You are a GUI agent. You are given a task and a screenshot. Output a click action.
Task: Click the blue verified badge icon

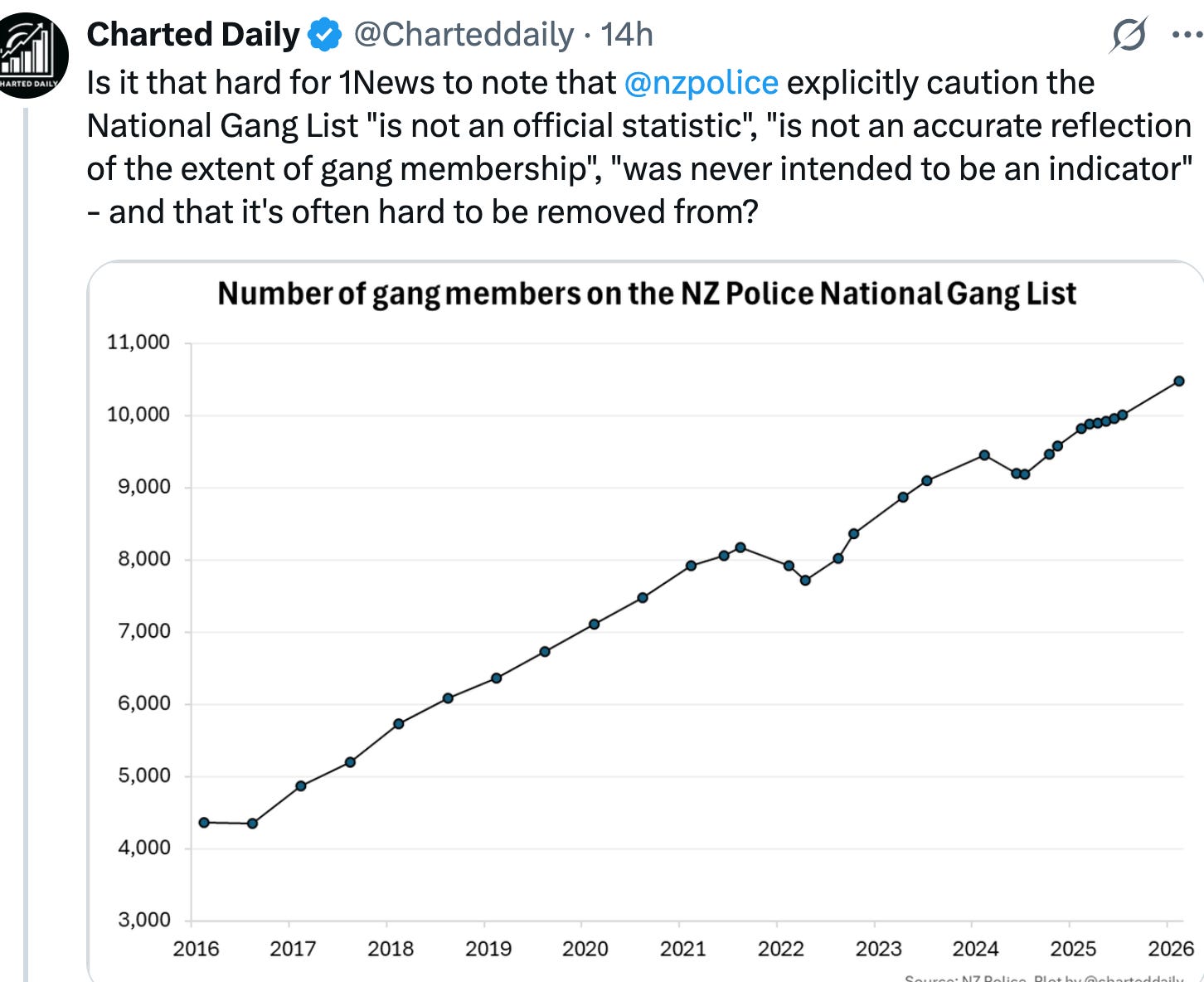tap(324, 36)
